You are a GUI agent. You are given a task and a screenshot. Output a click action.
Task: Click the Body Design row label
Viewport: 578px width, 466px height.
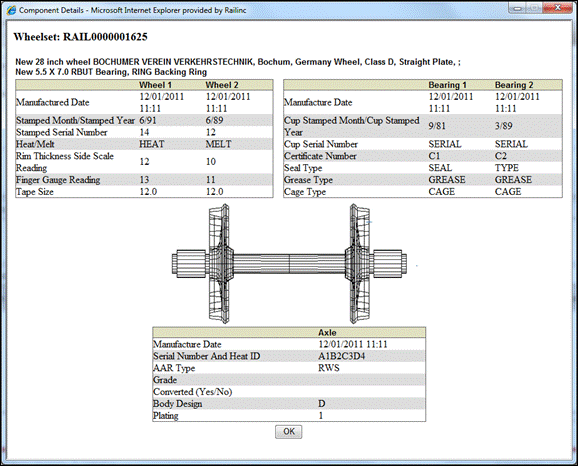(178, 404)
